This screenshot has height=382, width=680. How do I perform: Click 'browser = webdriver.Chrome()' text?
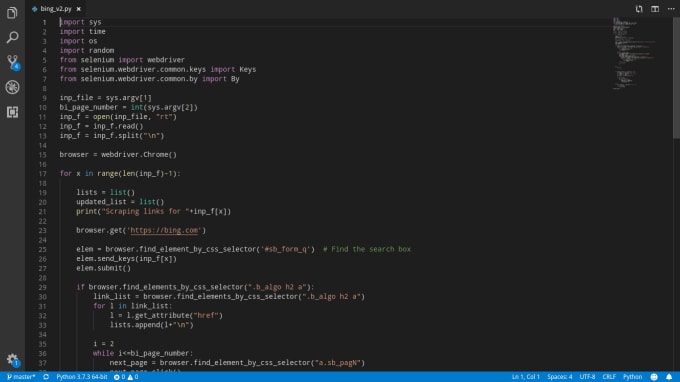pyautogui.click(x=118, y=155)
